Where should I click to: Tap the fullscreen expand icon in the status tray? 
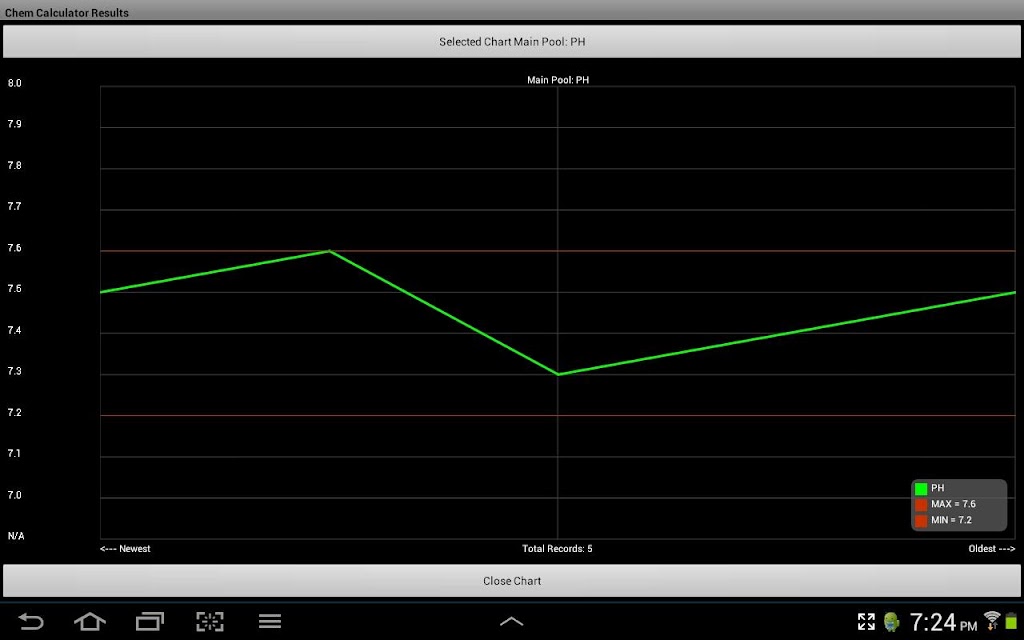tap(866, 622)
